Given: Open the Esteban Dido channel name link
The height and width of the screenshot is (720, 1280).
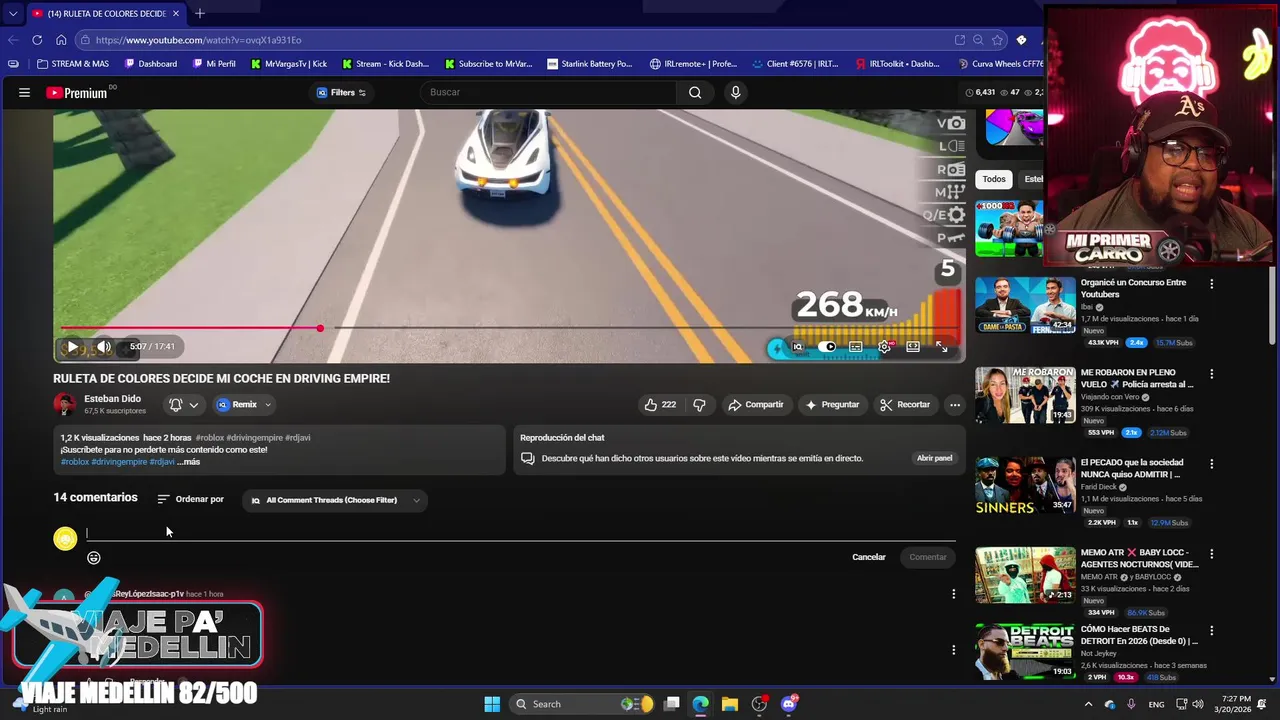Looking at the screenshot, I should pyautogui.click(x=112, y=399).
